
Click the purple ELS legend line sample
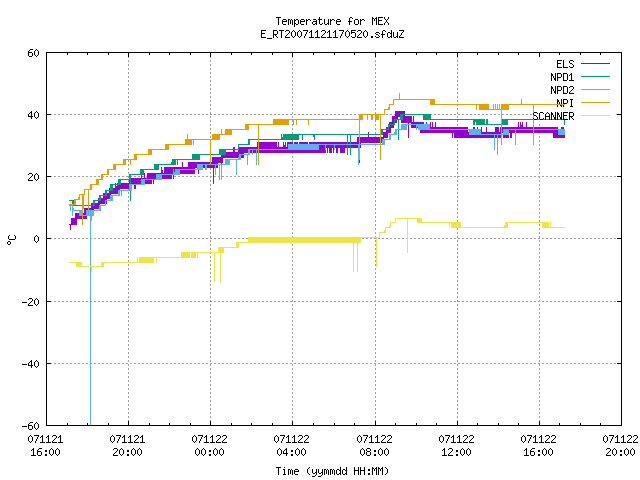tap(596, 64)
